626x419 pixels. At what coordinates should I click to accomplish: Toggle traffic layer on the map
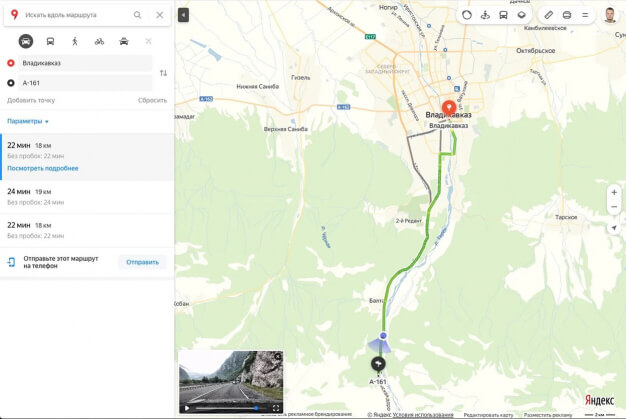(467, 15)
